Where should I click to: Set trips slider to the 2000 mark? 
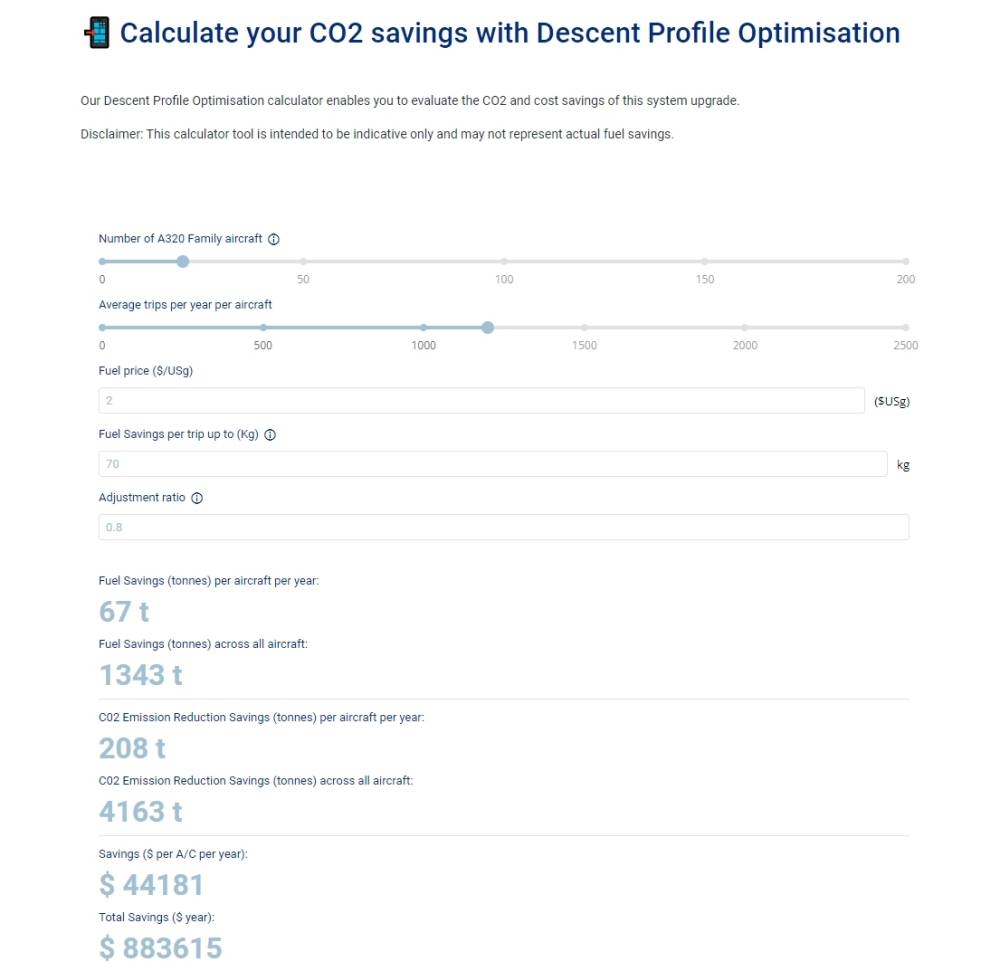[745, 327]
